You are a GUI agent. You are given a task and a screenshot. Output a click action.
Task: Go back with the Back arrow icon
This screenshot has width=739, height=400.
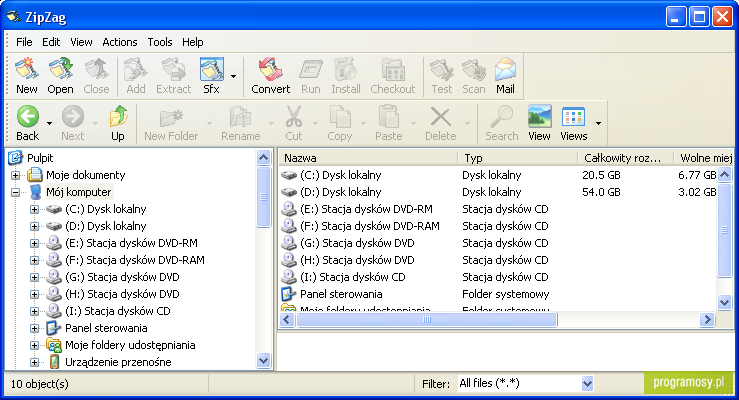[x=28, y=116]
